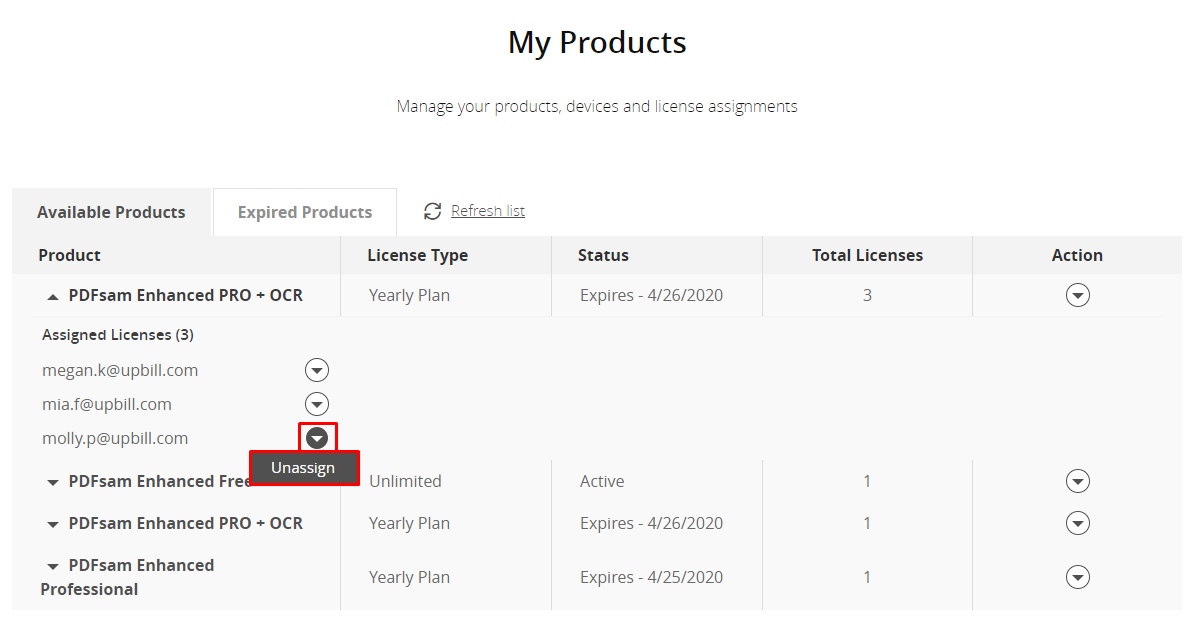
Task: Click the total licenses value 3
Action: click(x=867, y=295)
